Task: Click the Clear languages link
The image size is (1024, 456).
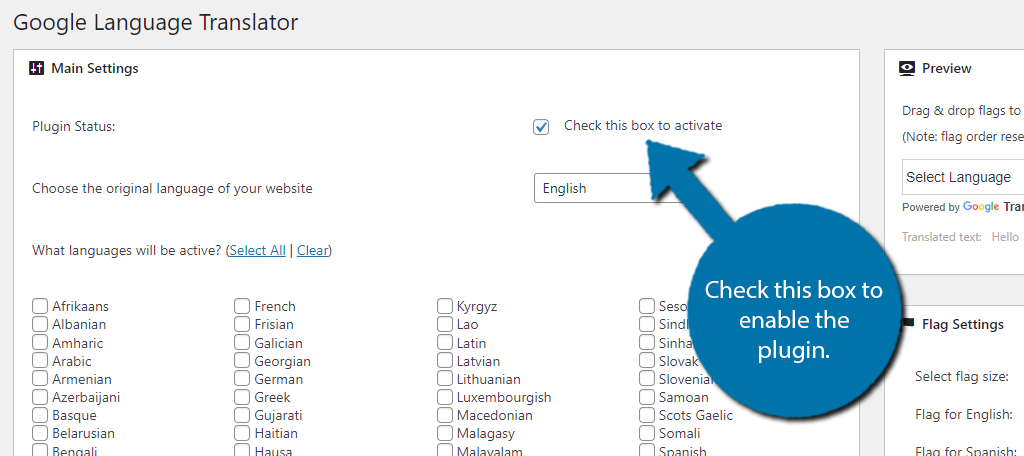Action: click(x=312, y=250)
